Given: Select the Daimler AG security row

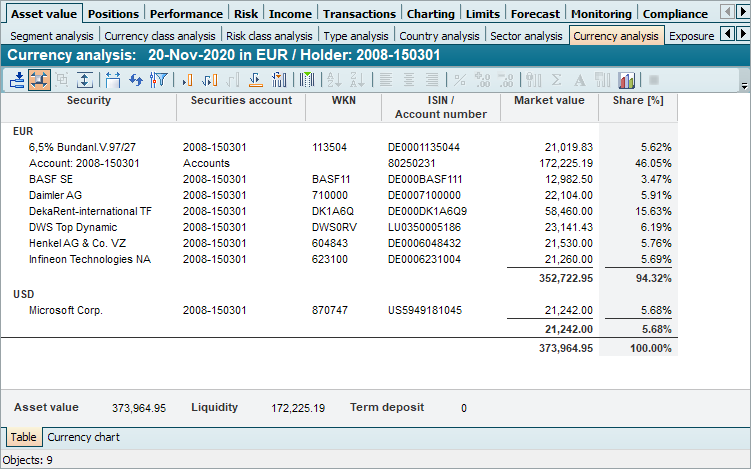Looking at the screenshot, I should coord(56,195).
